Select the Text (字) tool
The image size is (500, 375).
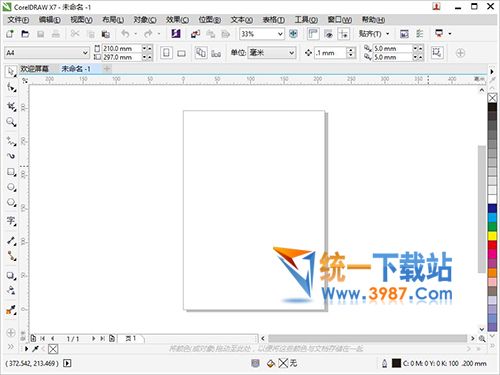11,221
